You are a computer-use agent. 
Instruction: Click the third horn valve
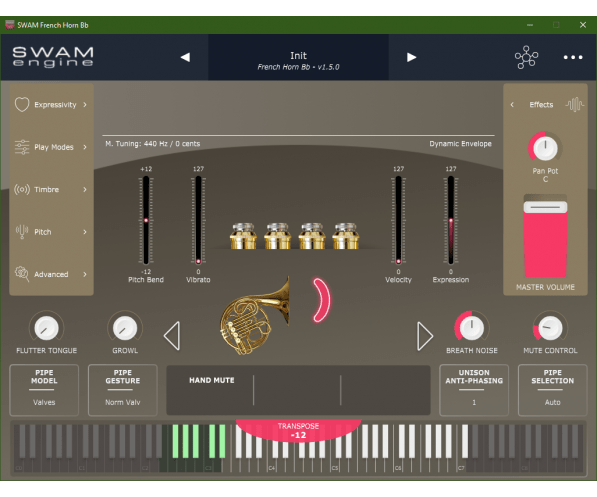312,236
